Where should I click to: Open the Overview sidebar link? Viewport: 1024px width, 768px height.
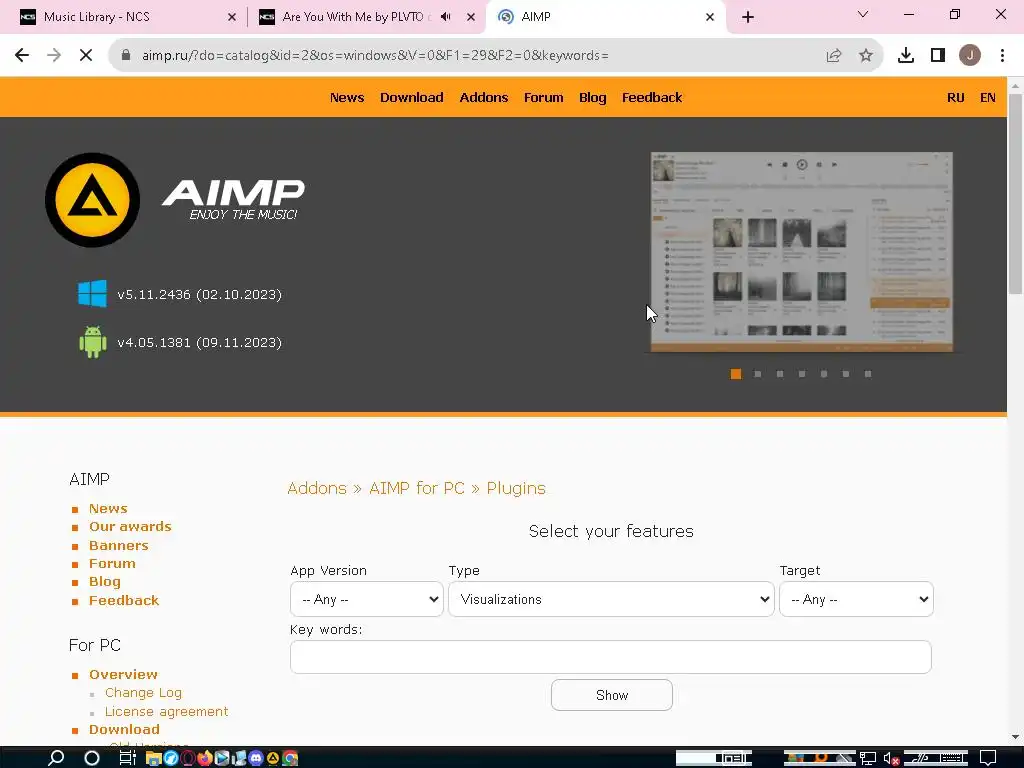coord(123,674)
